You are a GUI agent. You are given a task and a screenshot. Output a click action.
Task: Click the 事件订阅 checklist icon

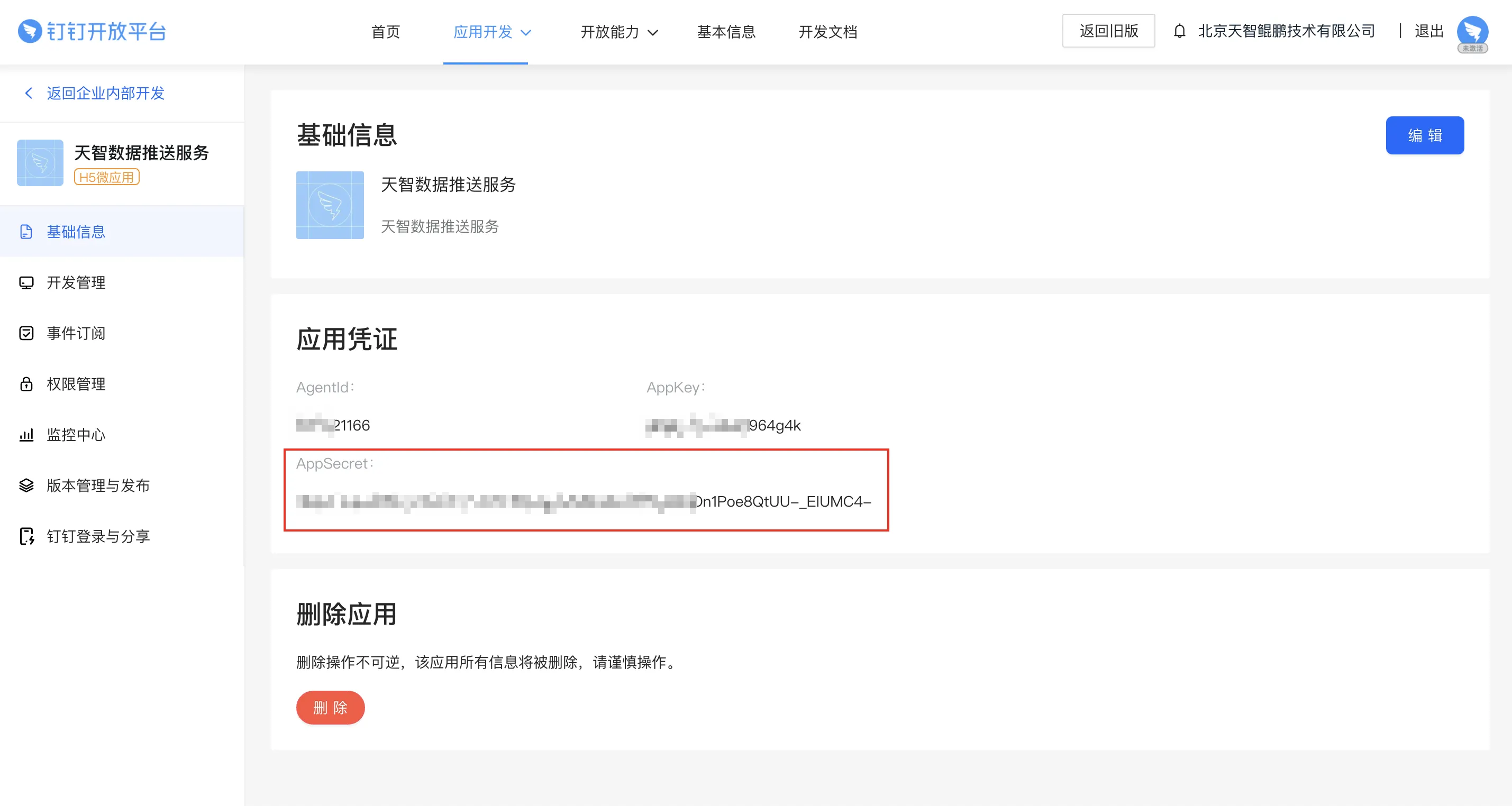26,333
